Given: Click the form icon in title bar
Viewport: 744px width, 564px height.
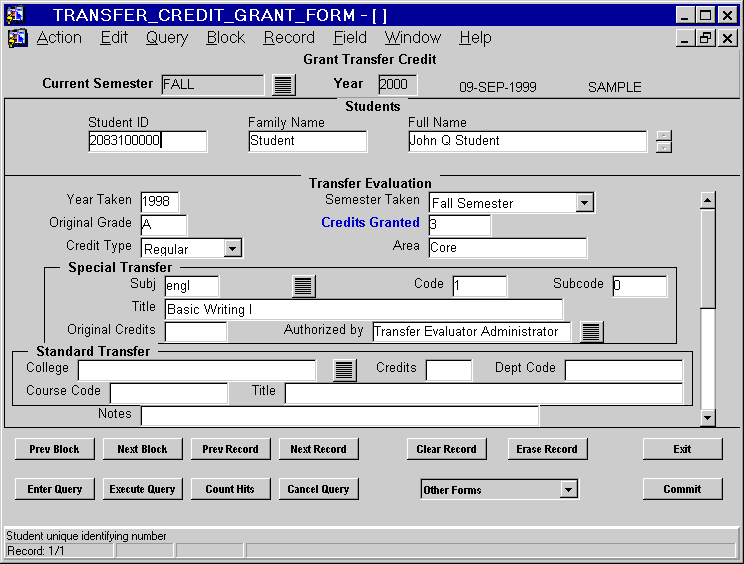Looking at the screenshot, I should pos(15,15).
